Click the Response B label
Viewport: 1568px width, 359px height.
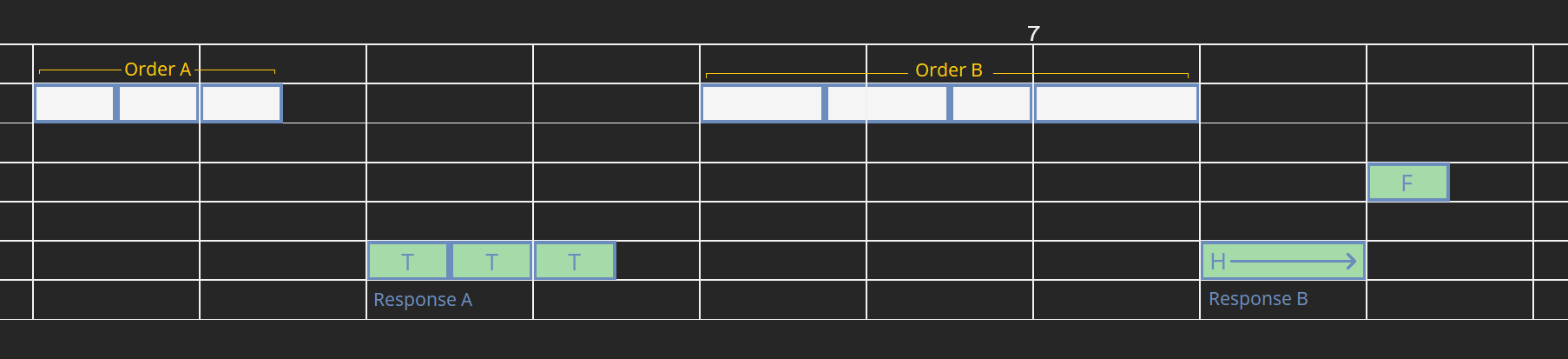1258,299
